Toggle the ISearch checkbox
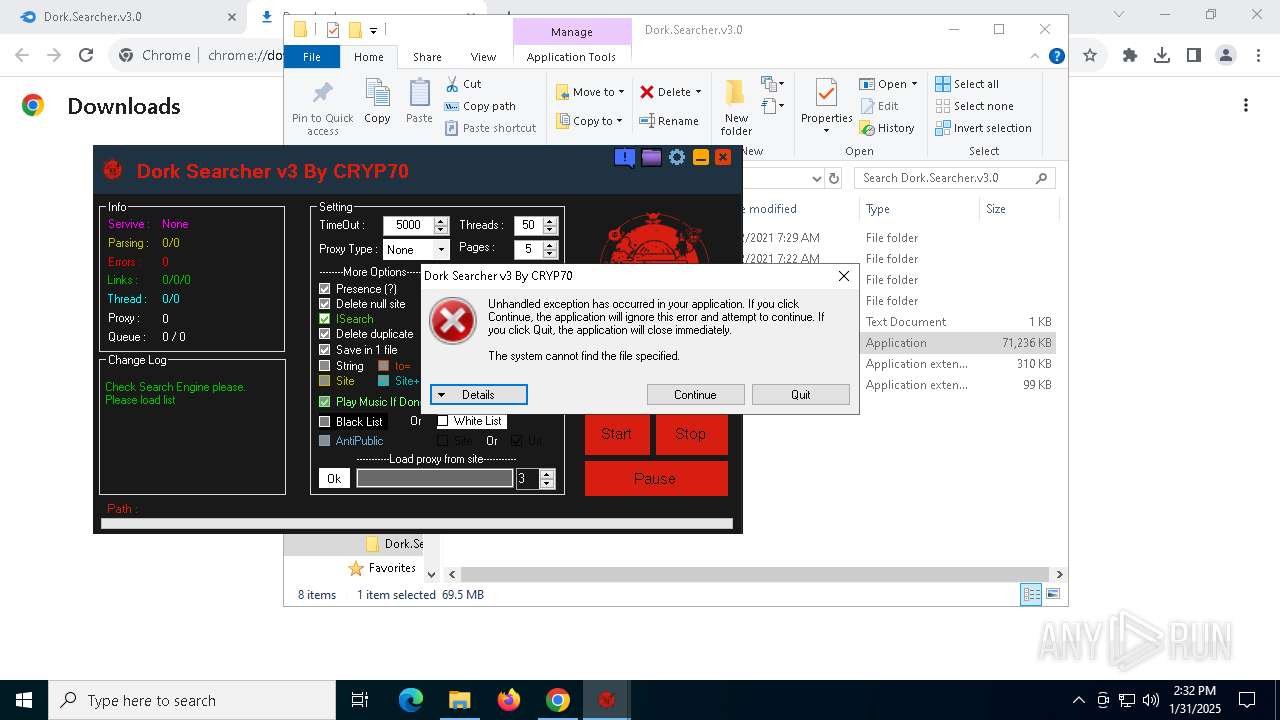This screenshot has width=1280, height=720. tap(324, 319)
